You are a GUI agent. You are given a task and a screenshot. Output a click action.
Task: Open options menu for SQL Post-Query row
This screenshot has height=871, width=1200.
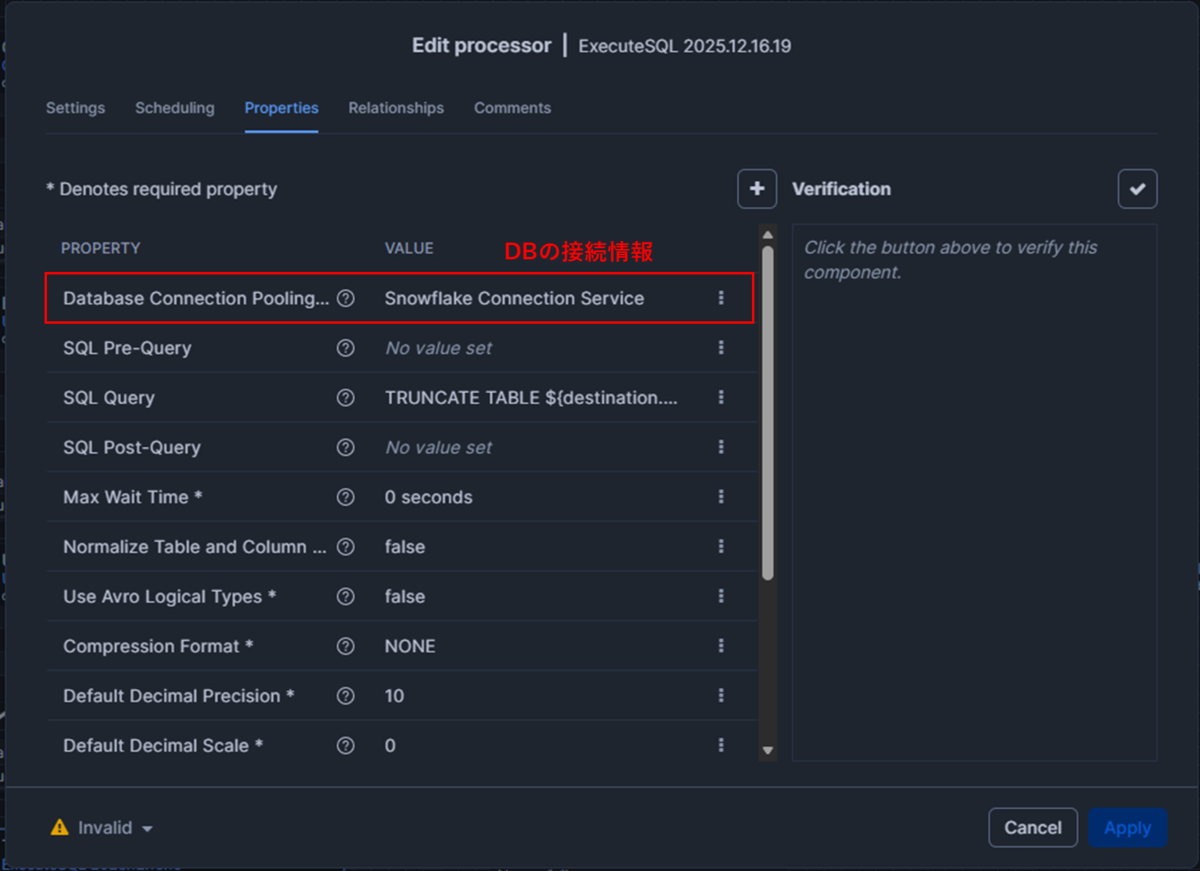721,447
